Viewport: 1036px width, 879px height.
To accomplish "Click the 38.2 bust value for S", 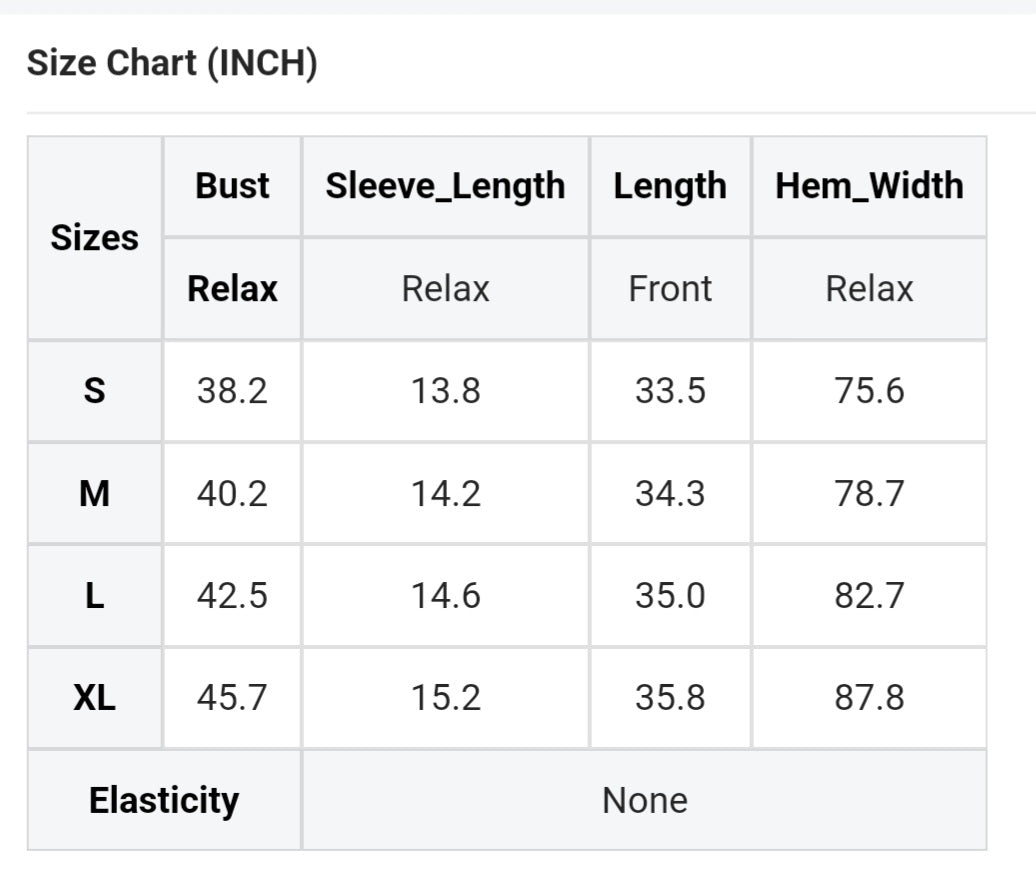I will coord(232,391).
